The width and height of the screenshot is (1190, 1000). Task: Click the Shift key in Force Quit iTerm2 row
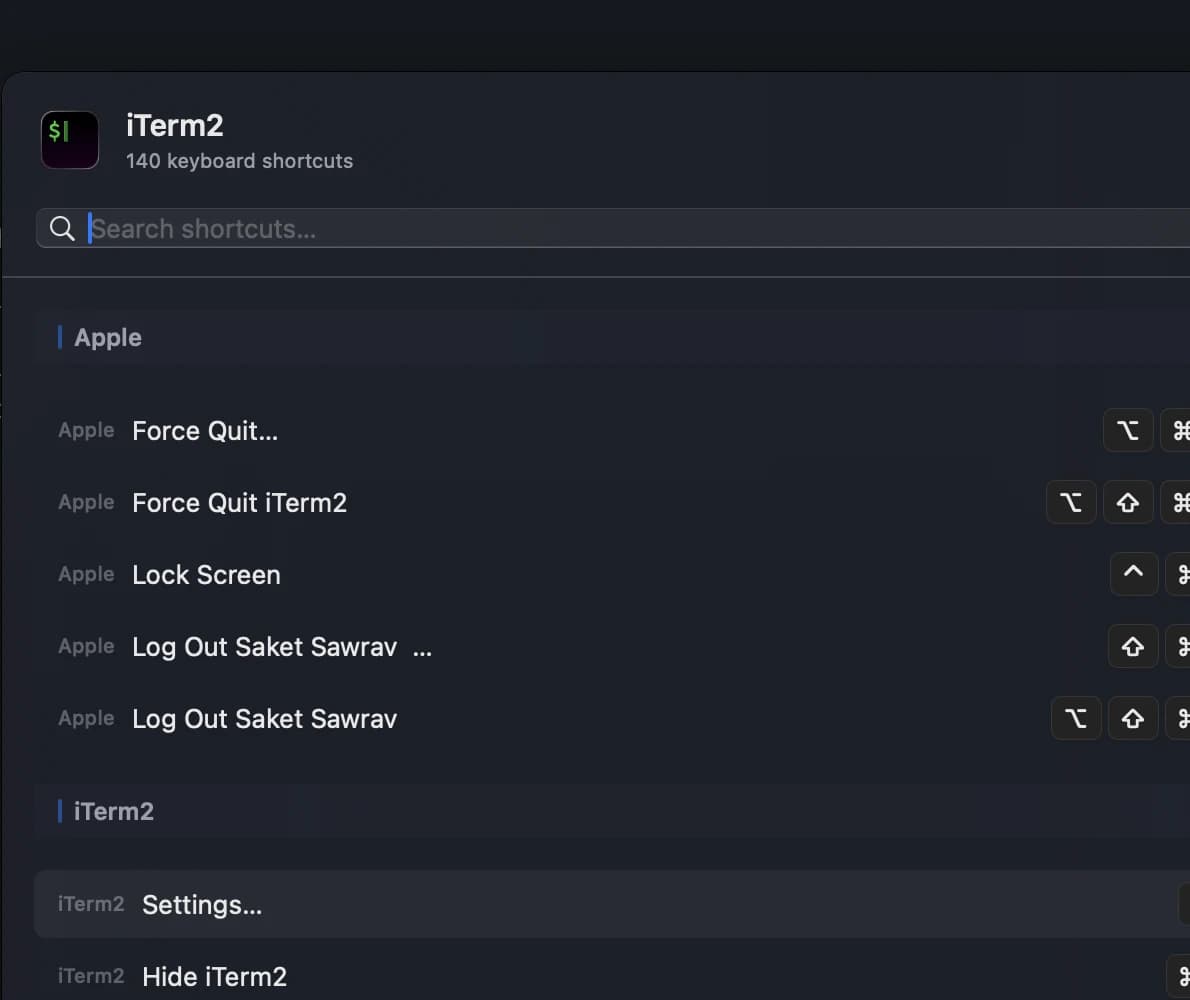(1128, 503)
